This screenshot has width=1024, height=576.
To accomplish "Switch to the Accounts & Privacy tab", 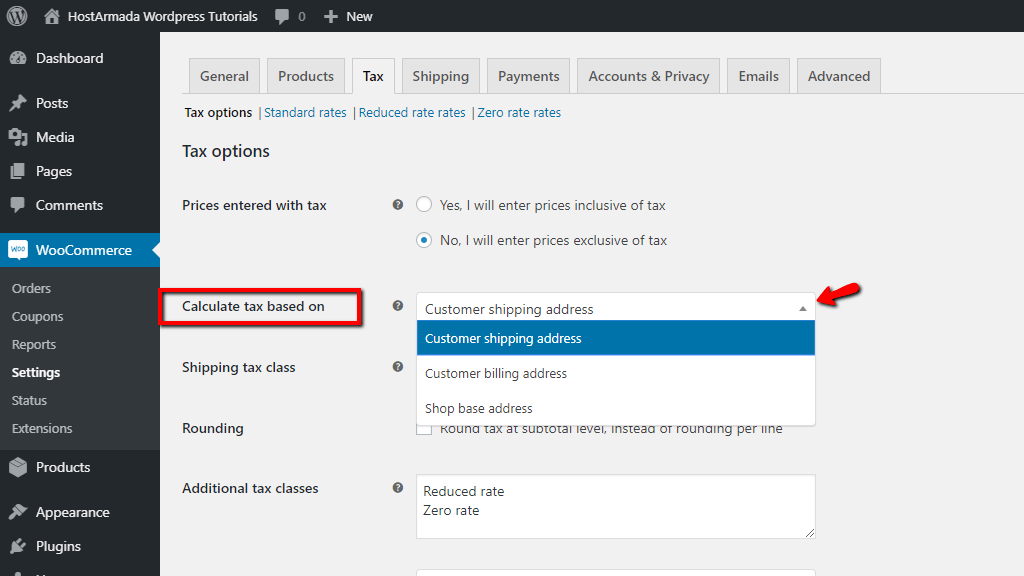I will coord(648,76).
